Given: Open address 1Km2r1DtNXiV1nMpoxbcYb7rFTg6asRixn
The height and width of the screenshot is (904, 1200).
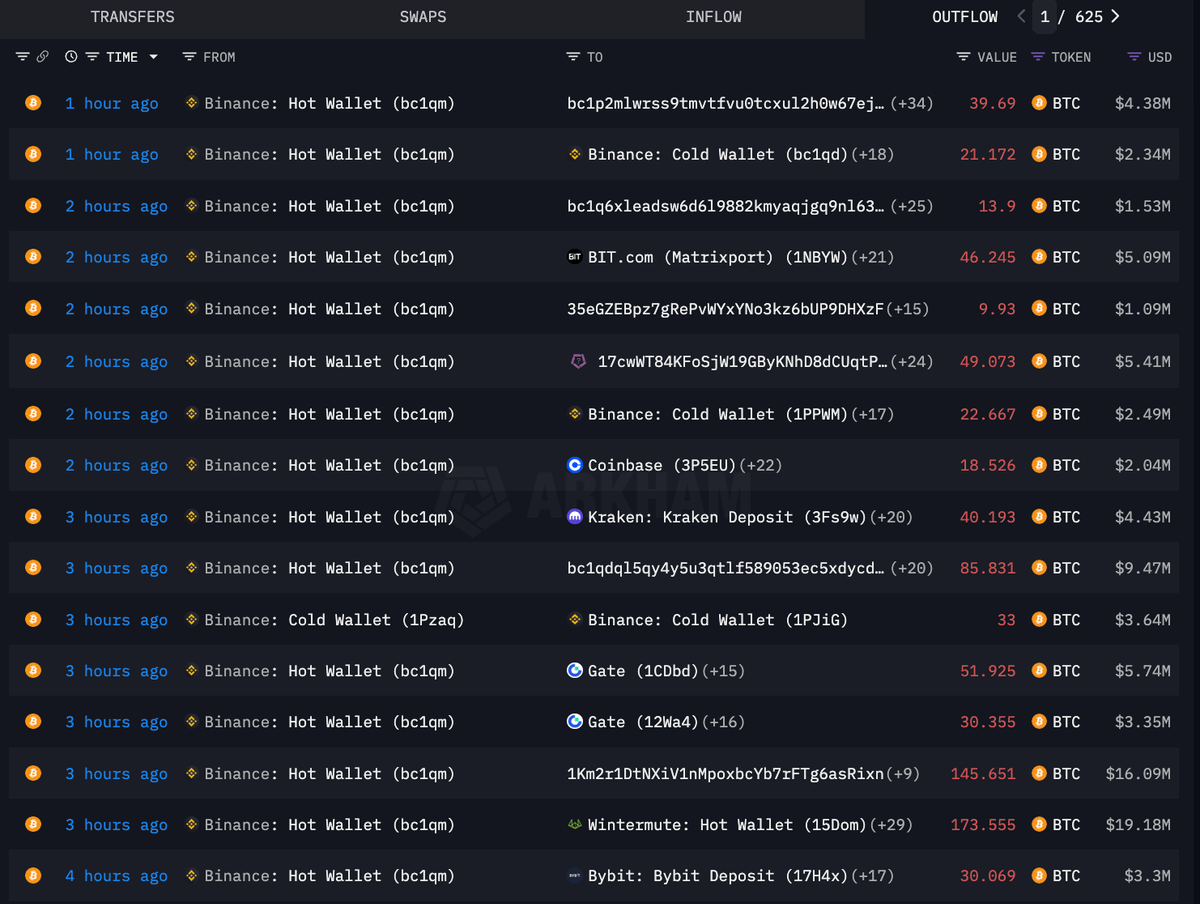Looking at the screenshot, I should click(x=726, y=773).
